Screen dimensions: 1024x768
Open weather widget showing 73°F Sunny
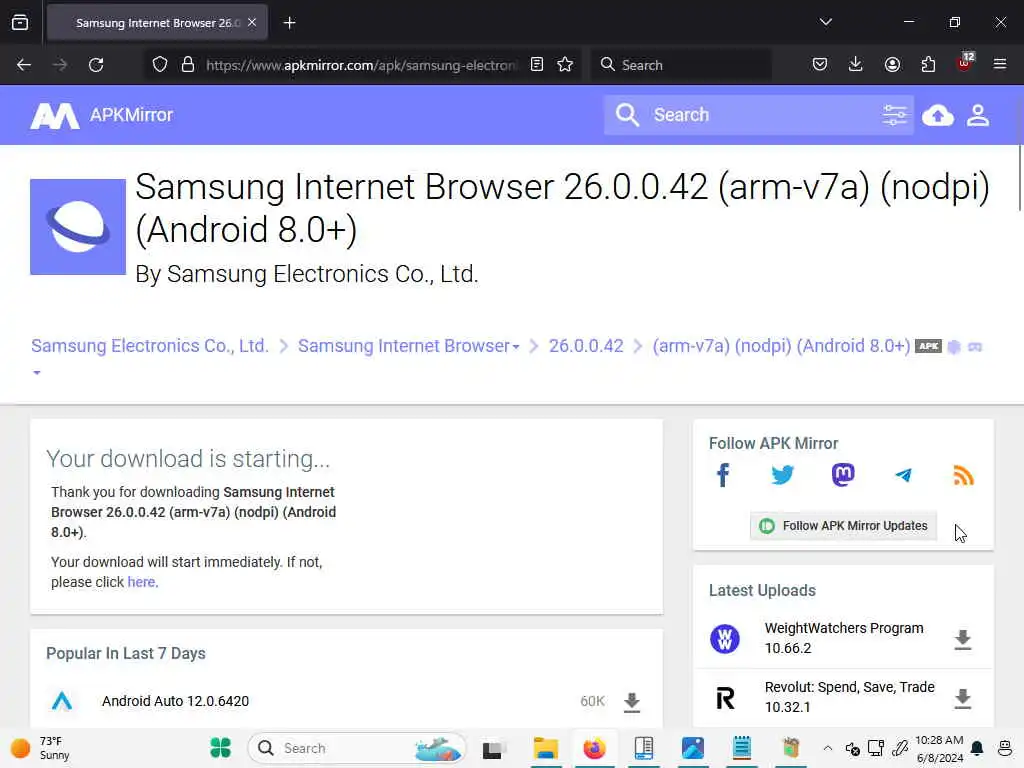pos(40,748)
